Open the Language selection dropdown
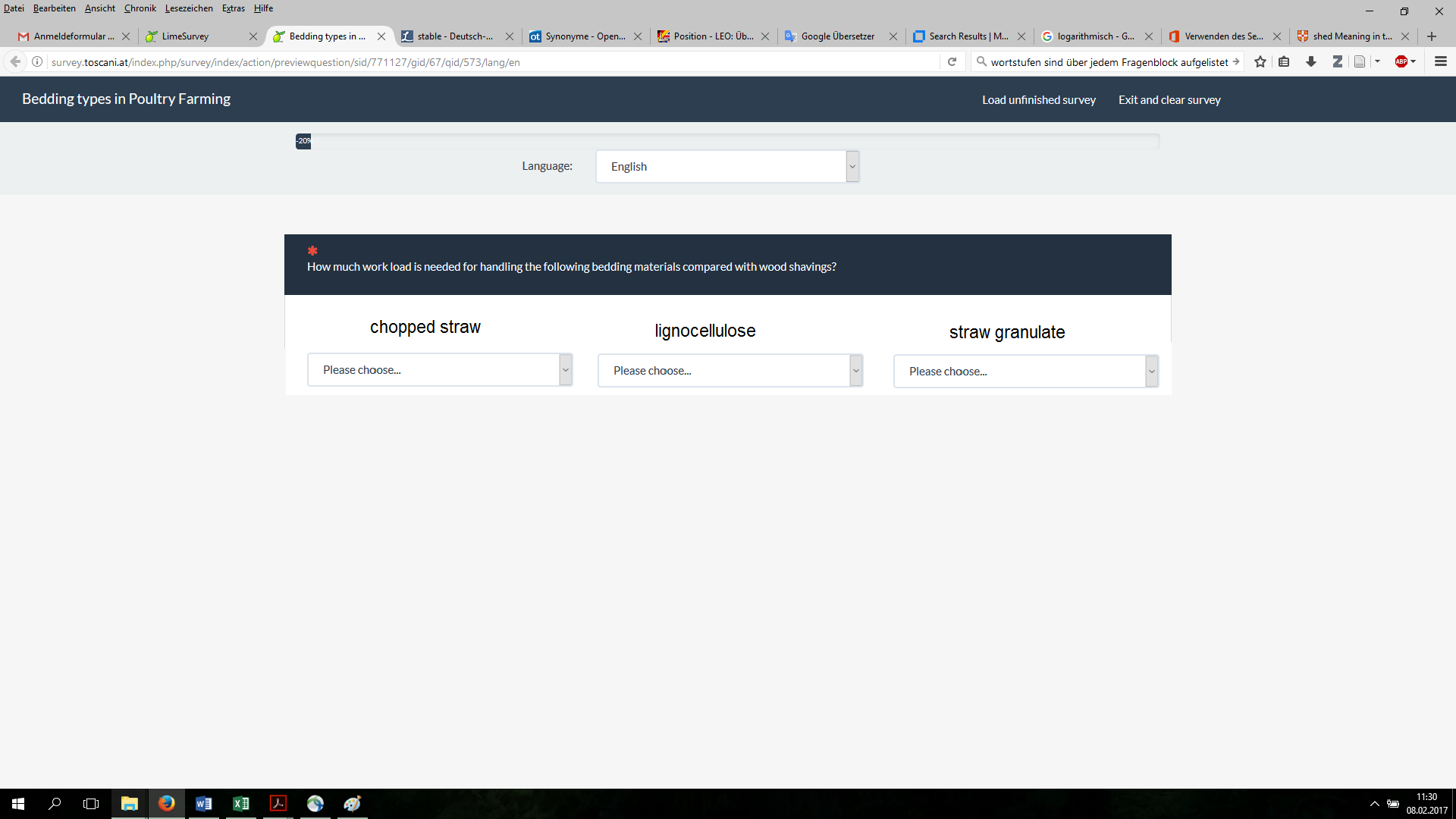The width and height of the screenshot is (1456, 819). tap(727, 167)
